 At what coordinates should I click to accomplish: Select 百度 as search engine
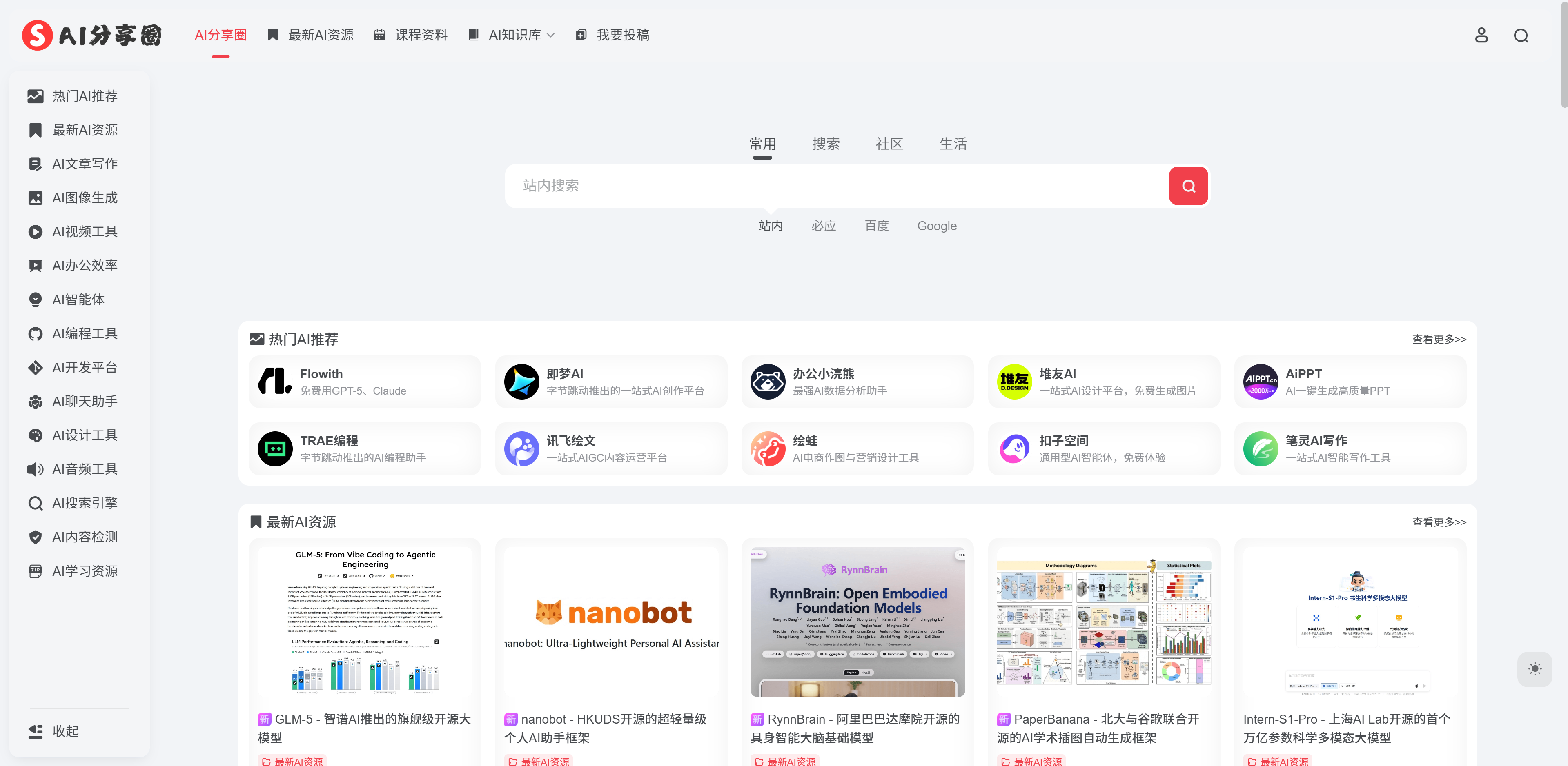[877, 226]
